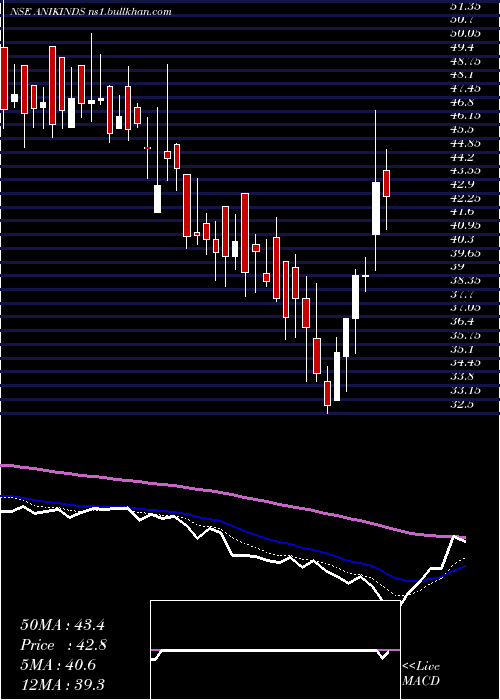The width and height of the screenshot is (500, 700).
Task: Select the 37.7 price axis label
Action: click(x=462, y=294)
